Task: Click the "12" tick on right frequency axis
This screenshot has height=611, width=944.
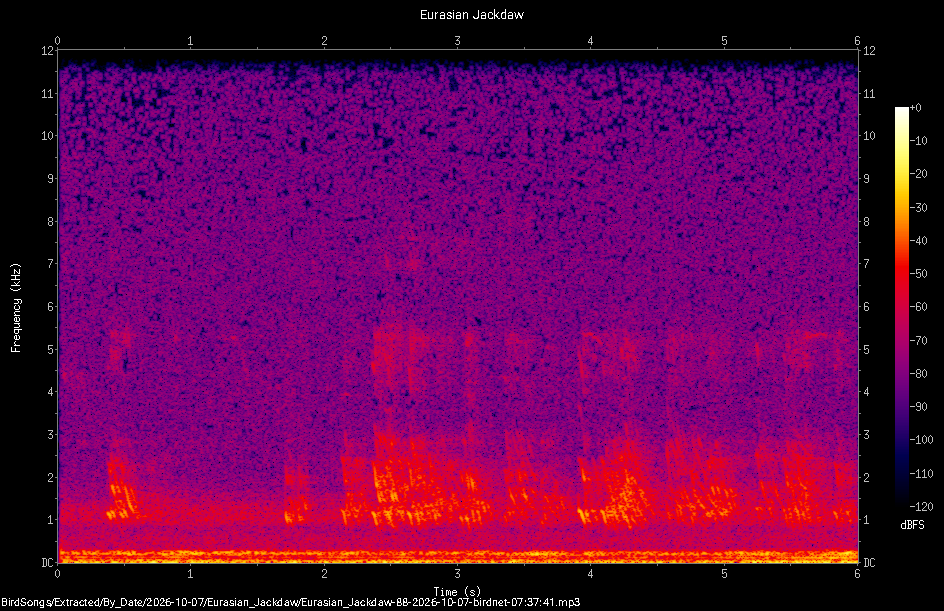Action: point(869,51)
